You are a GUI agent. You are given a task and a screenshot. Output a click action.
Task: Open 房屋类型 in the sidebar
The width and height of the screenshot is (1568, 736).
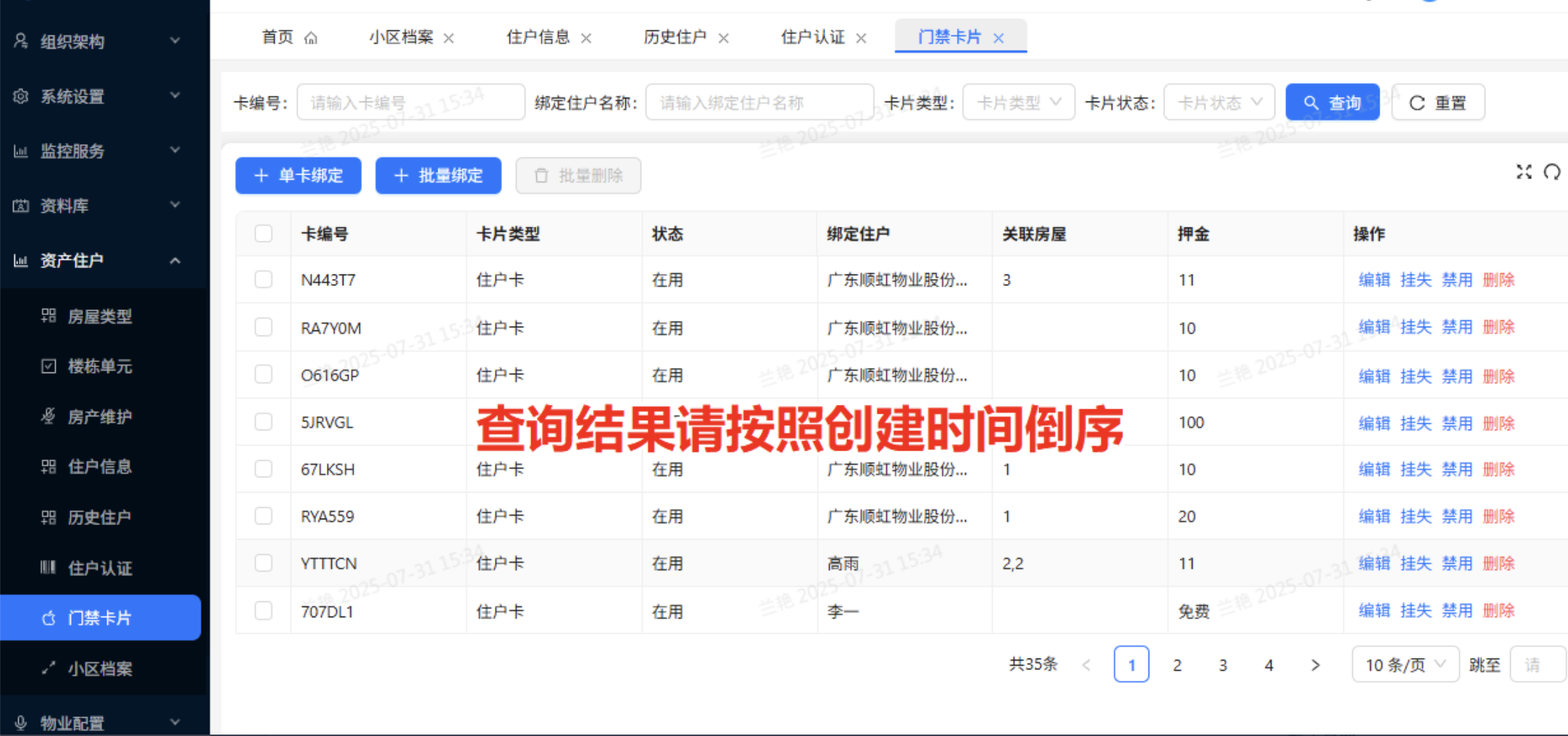100,317
